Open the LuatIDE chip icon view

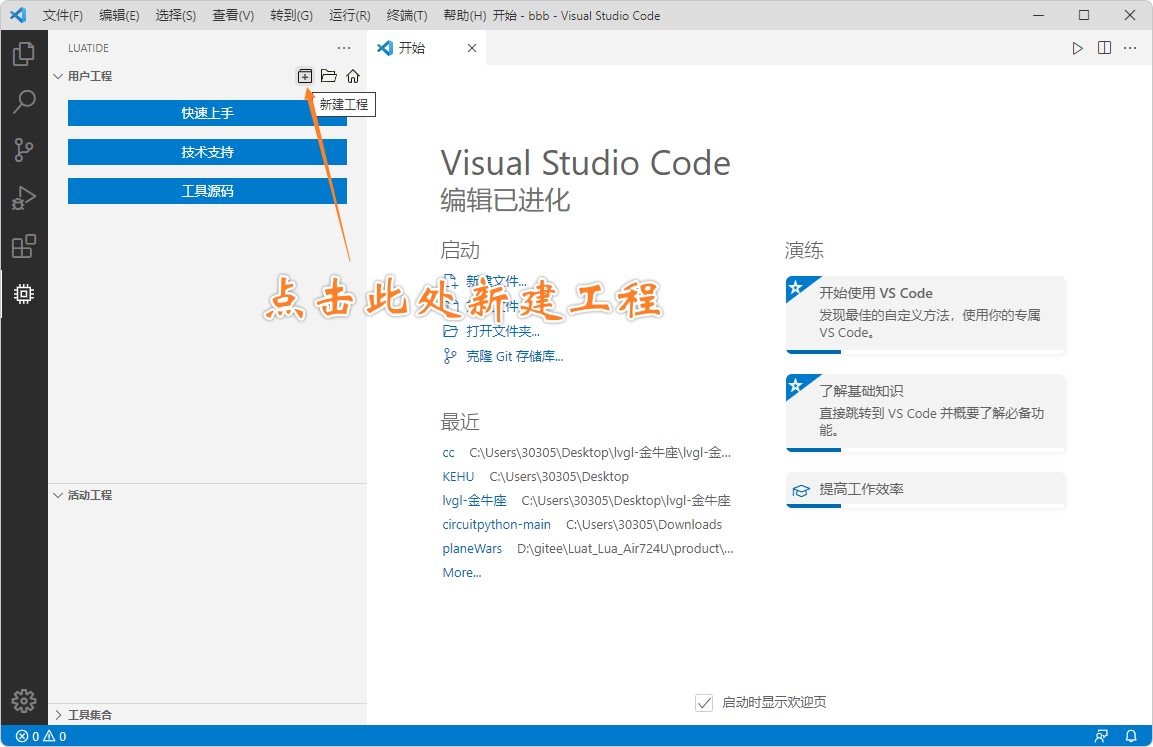24,294
